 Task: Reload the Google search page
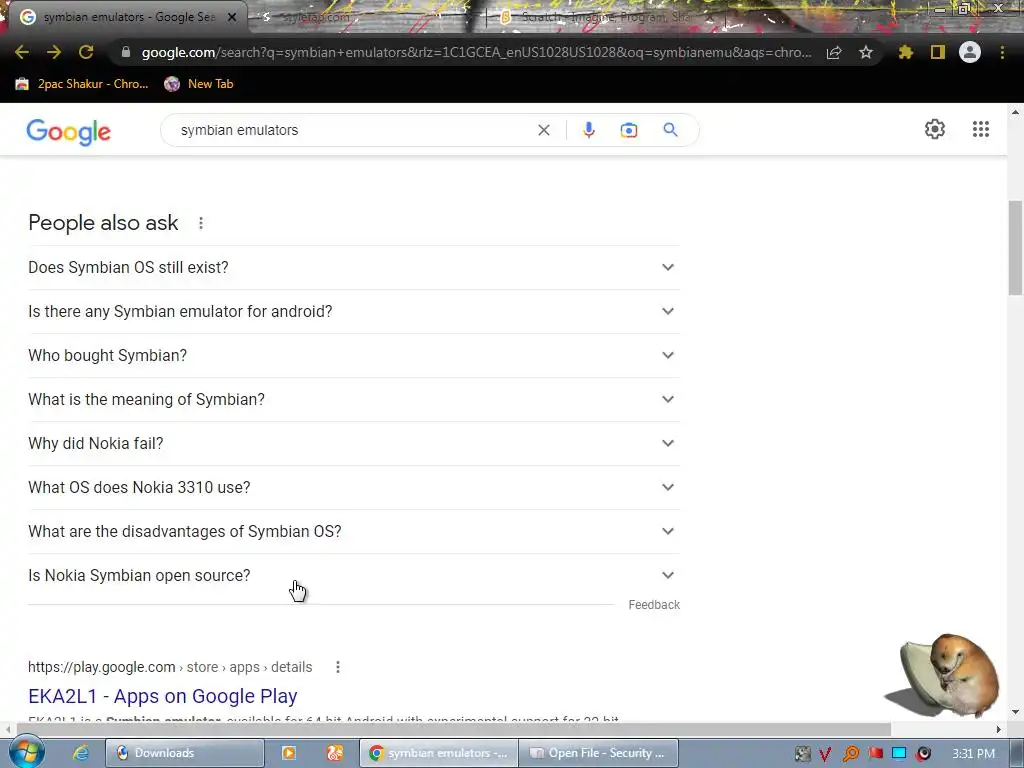[86, 52]
